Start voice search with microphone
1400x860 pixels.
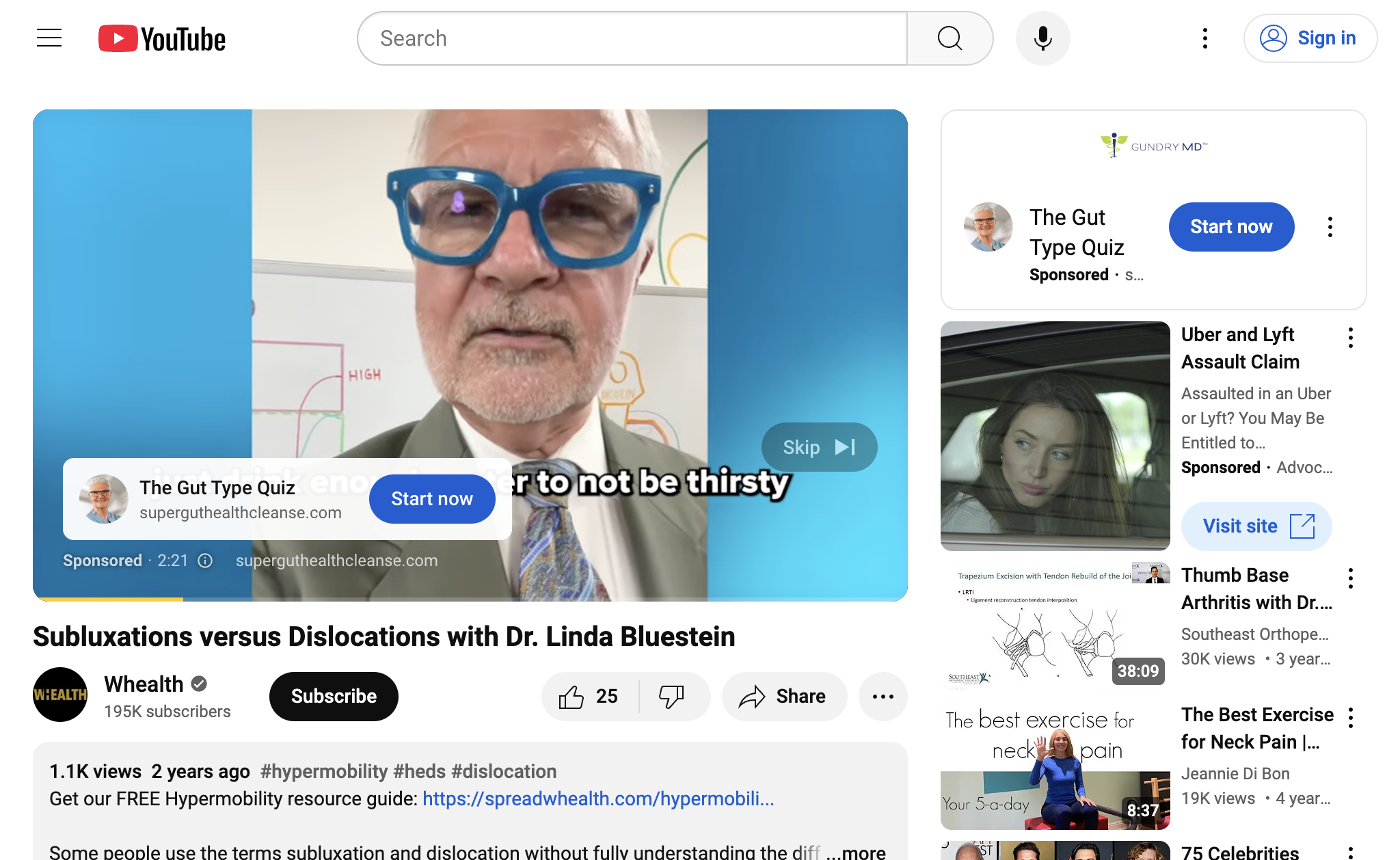[x=1042, y=38]
